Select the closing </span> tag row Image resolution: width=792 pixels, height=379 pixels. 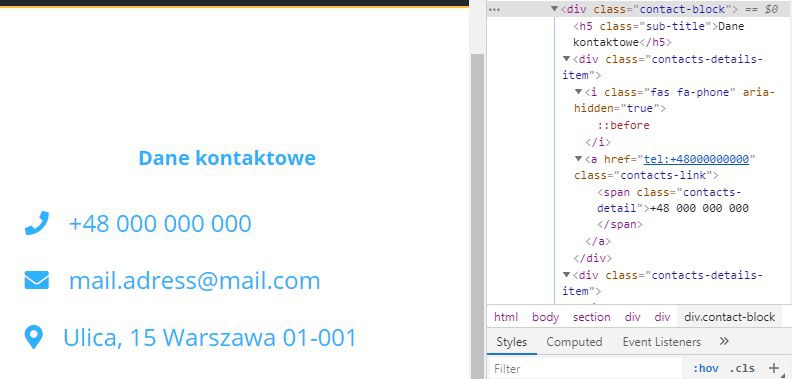[x=620, y=224]
